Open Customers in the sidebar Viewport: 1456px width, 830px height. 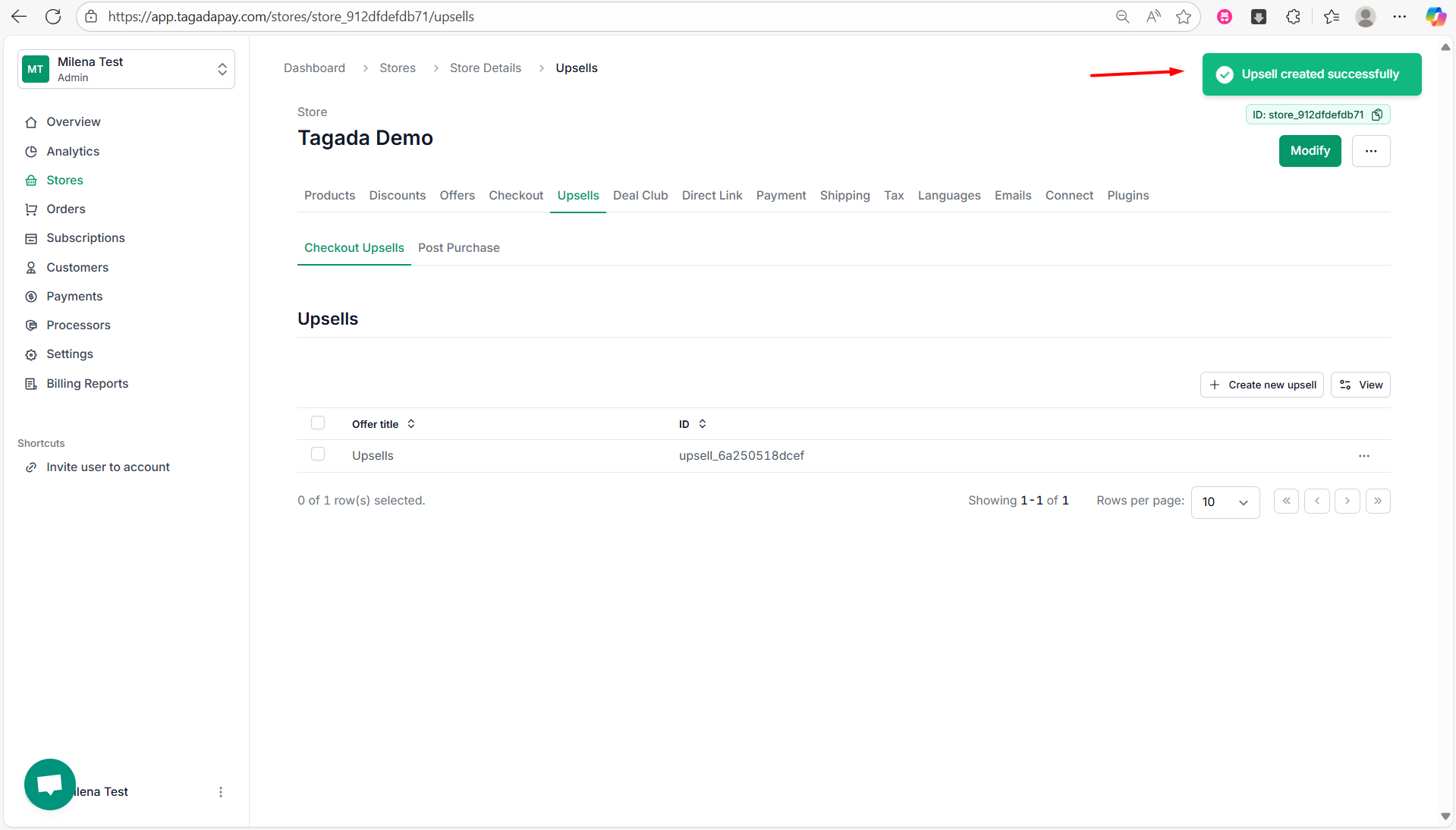point(77,267)
